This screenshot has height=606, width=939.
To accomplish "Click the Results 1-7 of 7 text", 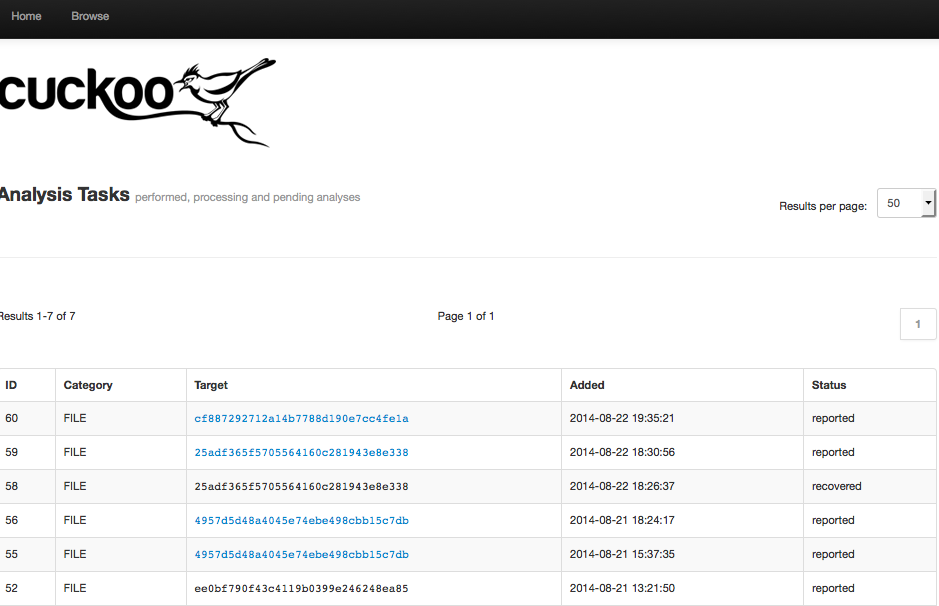I will pos(38,316).
